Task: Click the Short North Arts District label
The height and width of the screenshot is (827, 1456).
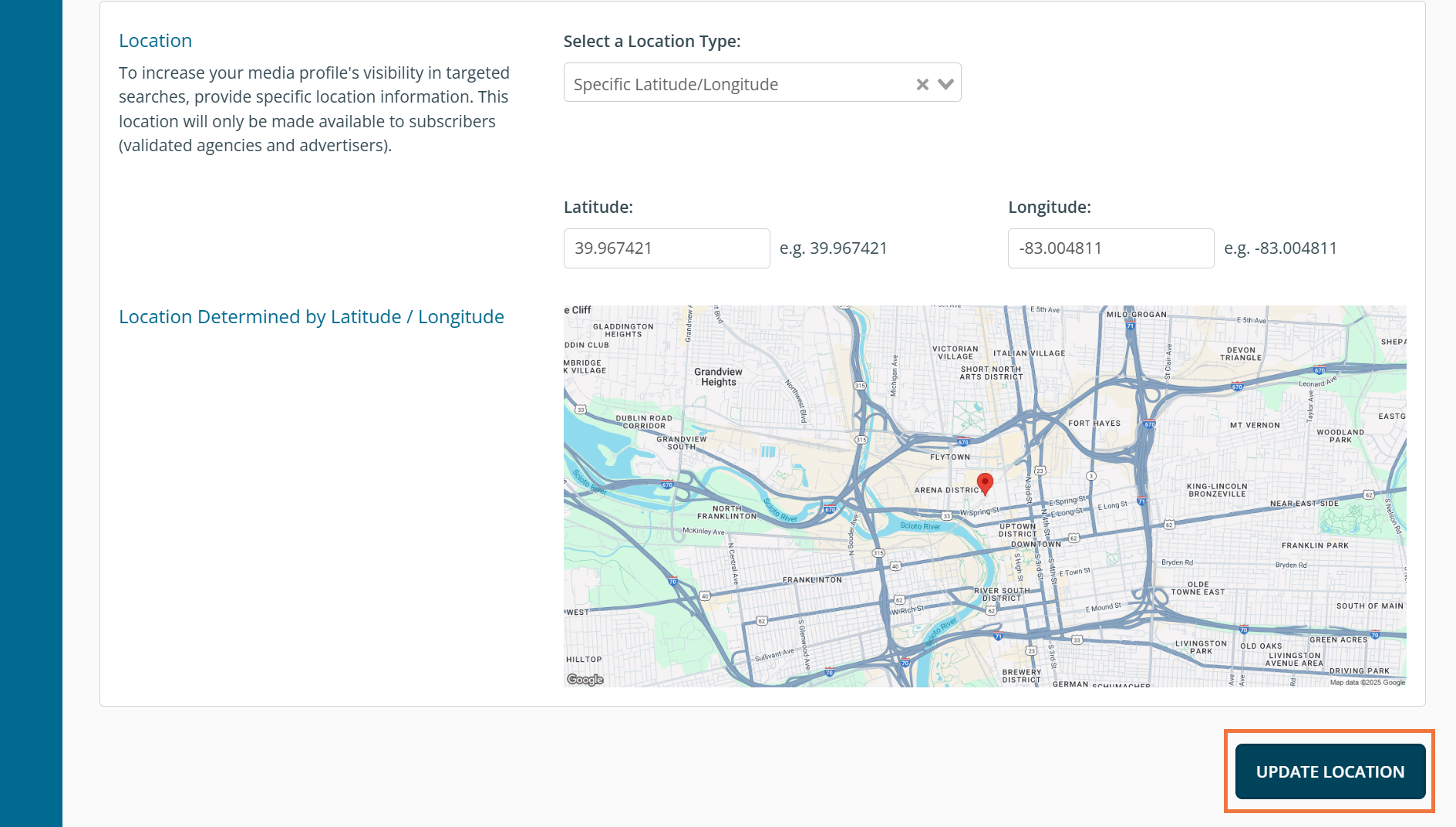Action: coord(991,373)
